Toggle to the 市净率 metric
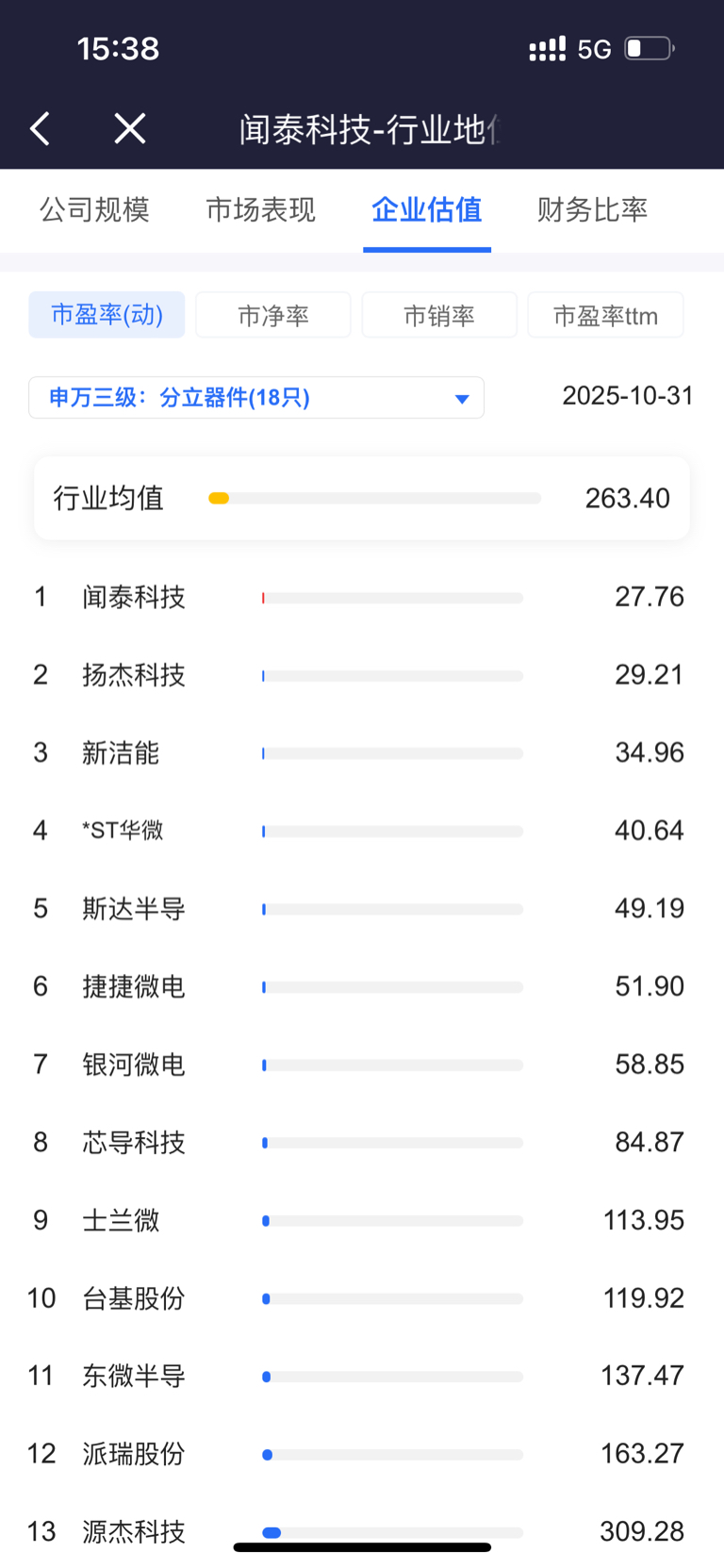This screenshot has width=724, height=1568. 273,315
